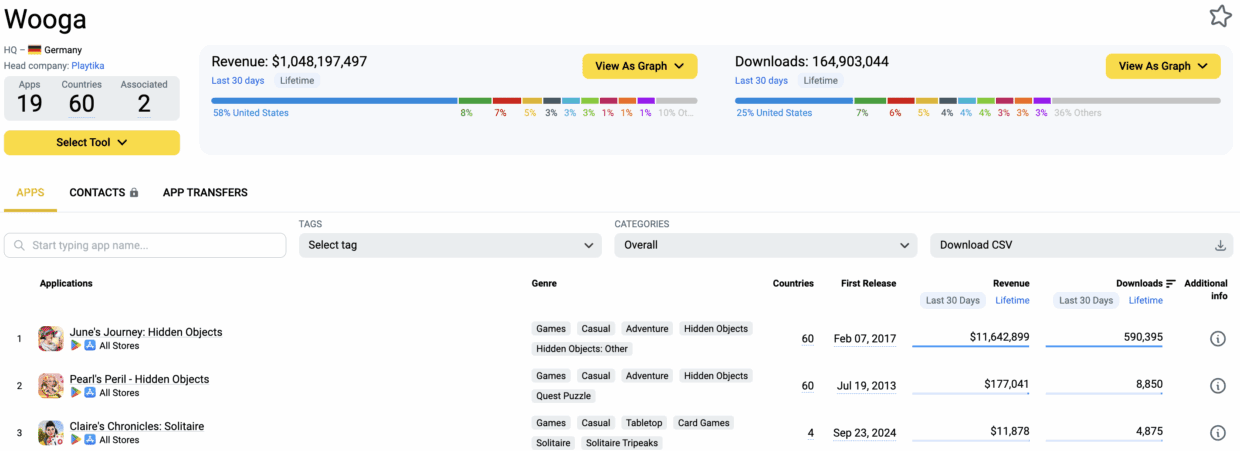1240x451 pixels.
Task: Open Revenue View As Graph dropdown
Action: pyautogui.click(x=640, y=66)
